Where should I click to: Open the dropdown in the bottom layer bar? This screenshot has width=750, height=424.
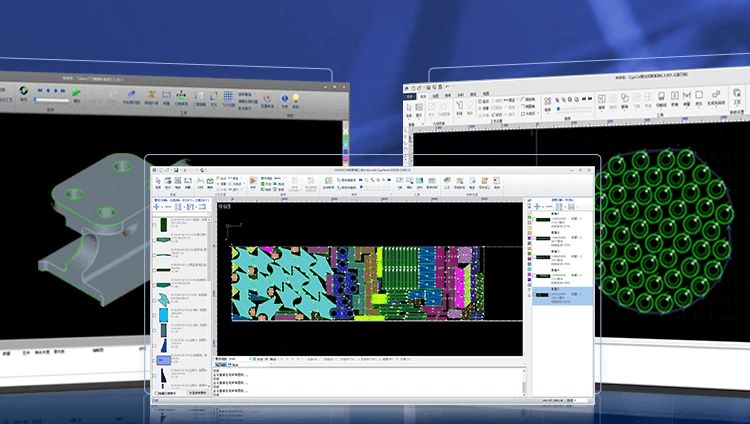click(x=238, y=358)
